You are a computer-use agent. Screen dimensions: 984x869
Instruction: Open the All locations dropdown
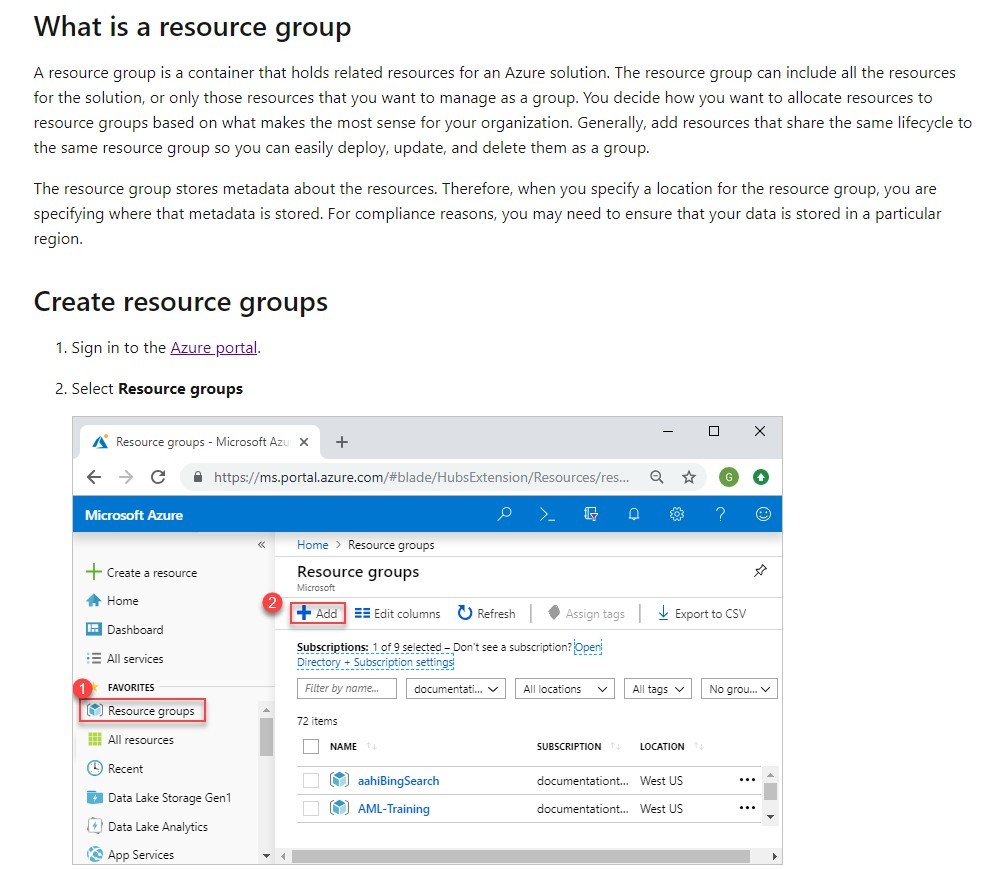(563, 688)
